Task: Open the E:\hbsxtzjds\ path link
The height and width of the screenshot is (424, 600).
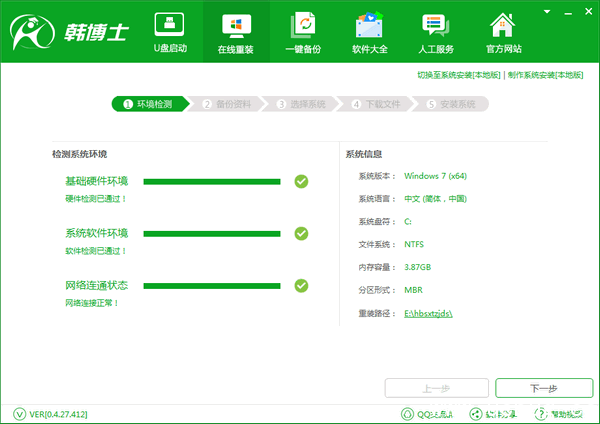Action: (428, 314)
